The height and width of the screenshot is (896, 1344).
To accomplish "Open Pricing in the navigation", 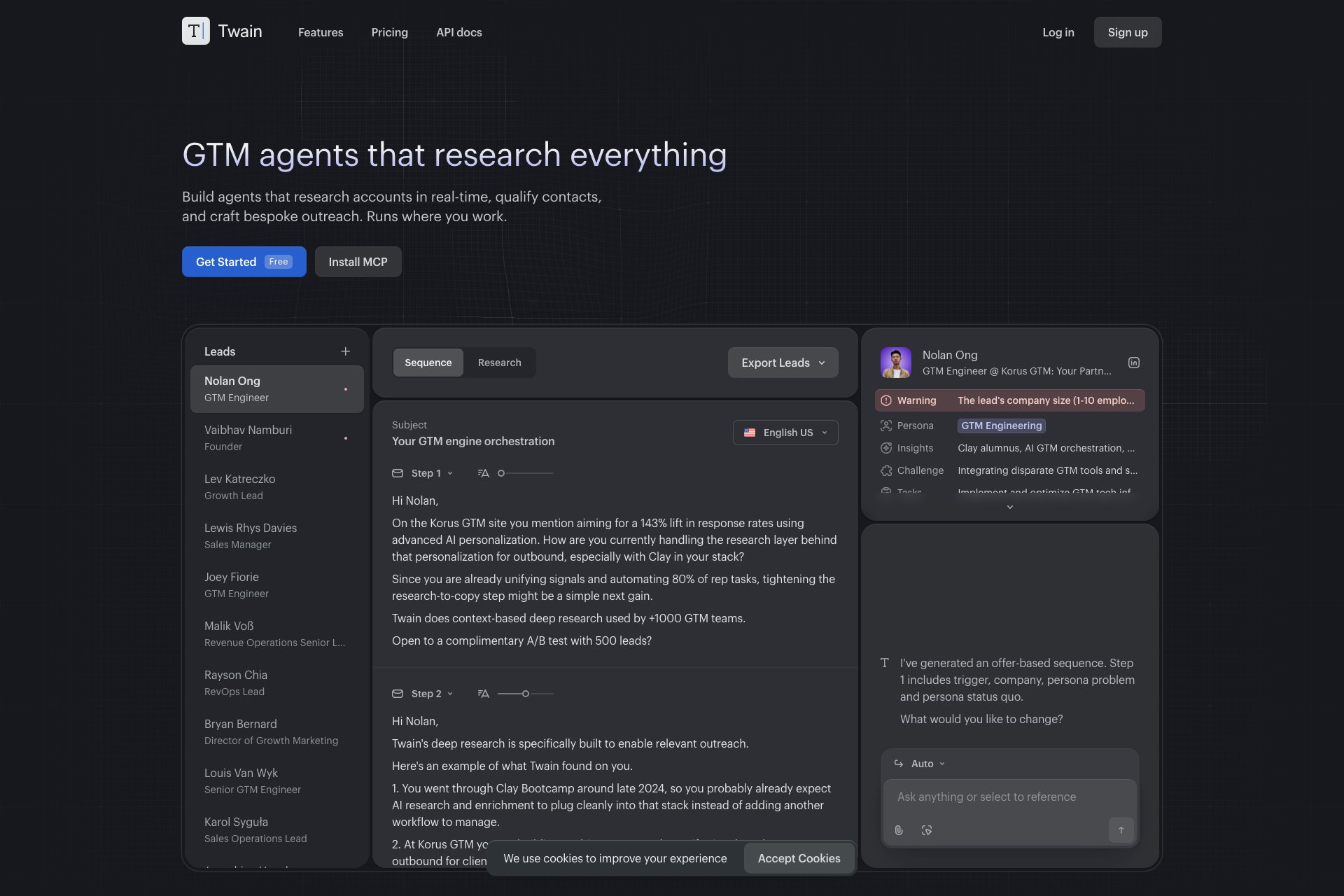I will [389, 32].
